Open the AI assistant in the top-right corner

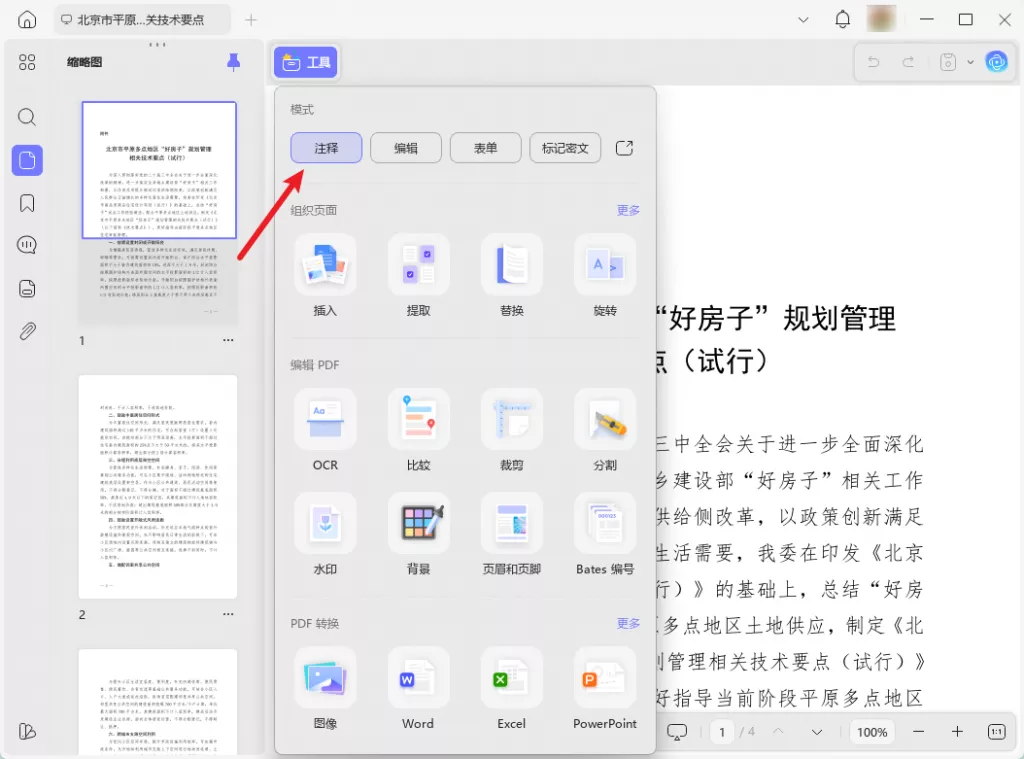coord(997,61)
